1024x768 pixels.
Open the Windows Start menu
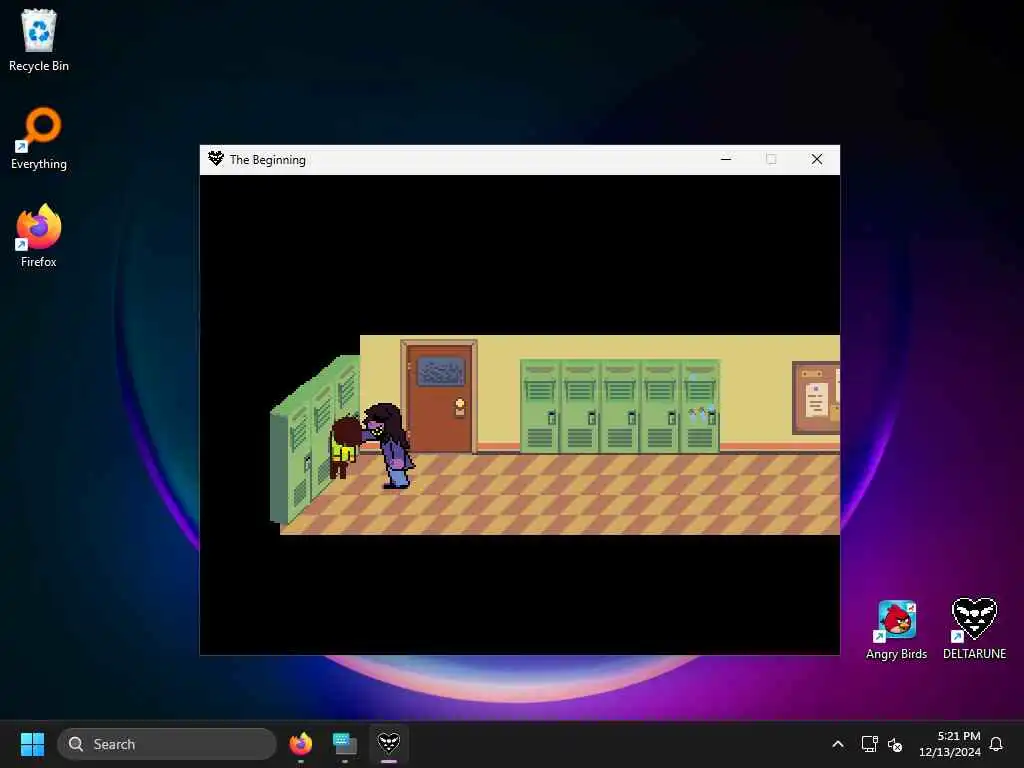click(32, 744)
